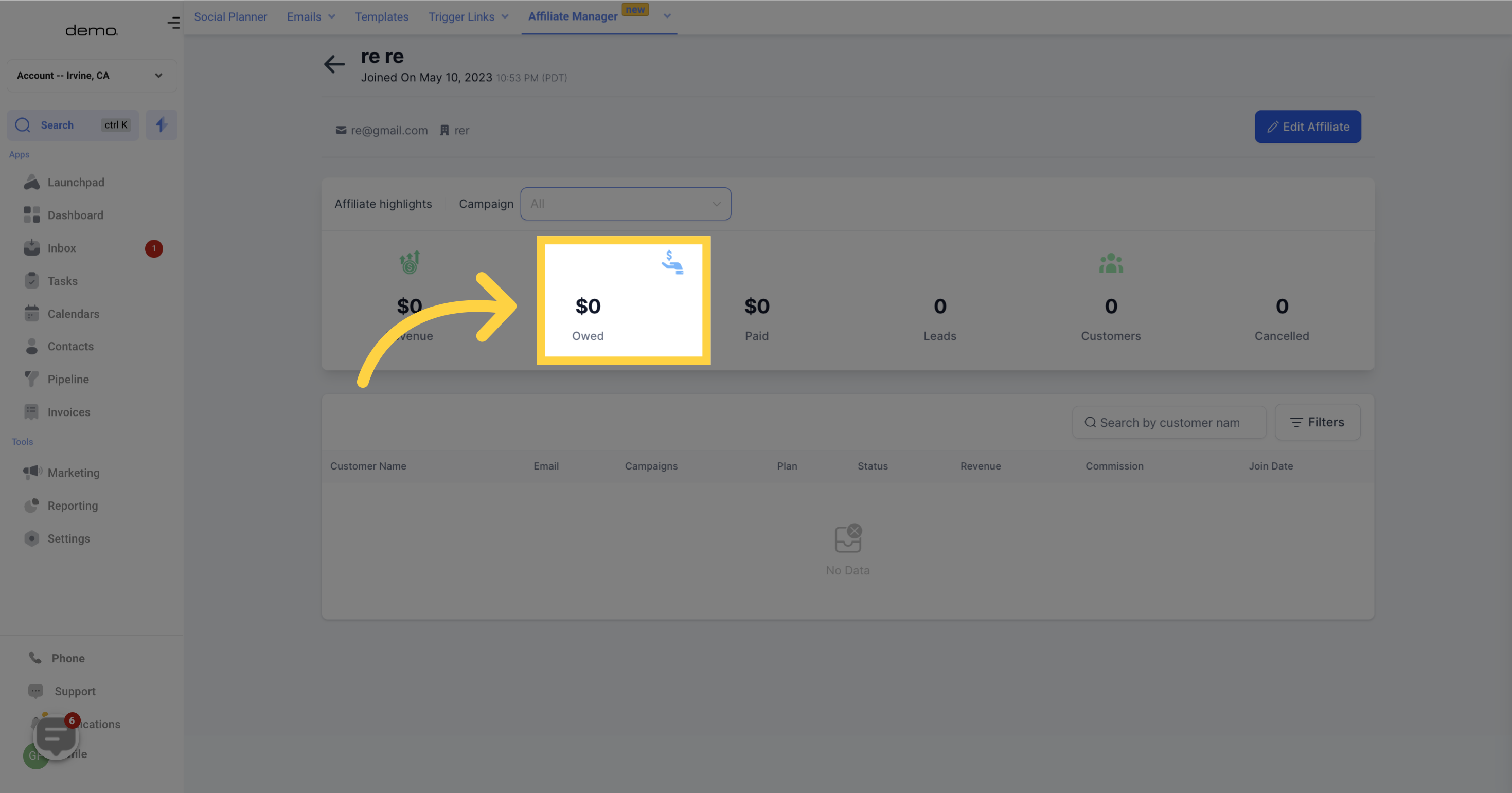Switch to the Social Planner tab

230,16
